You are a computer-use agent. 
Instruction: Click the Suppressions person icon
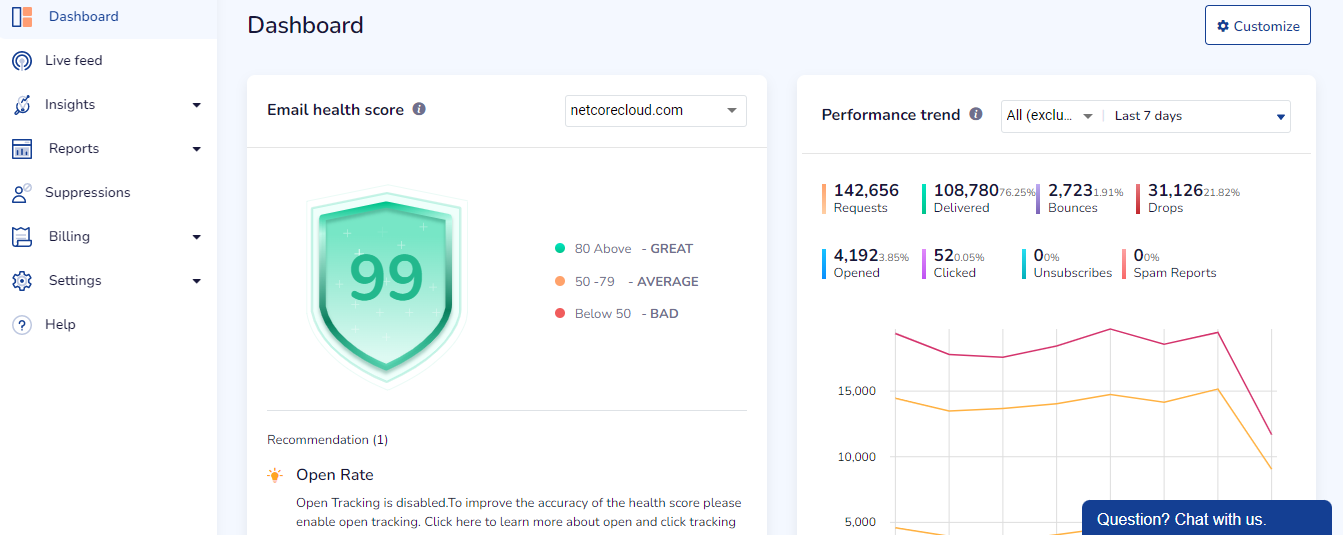(x=22, y=193)
